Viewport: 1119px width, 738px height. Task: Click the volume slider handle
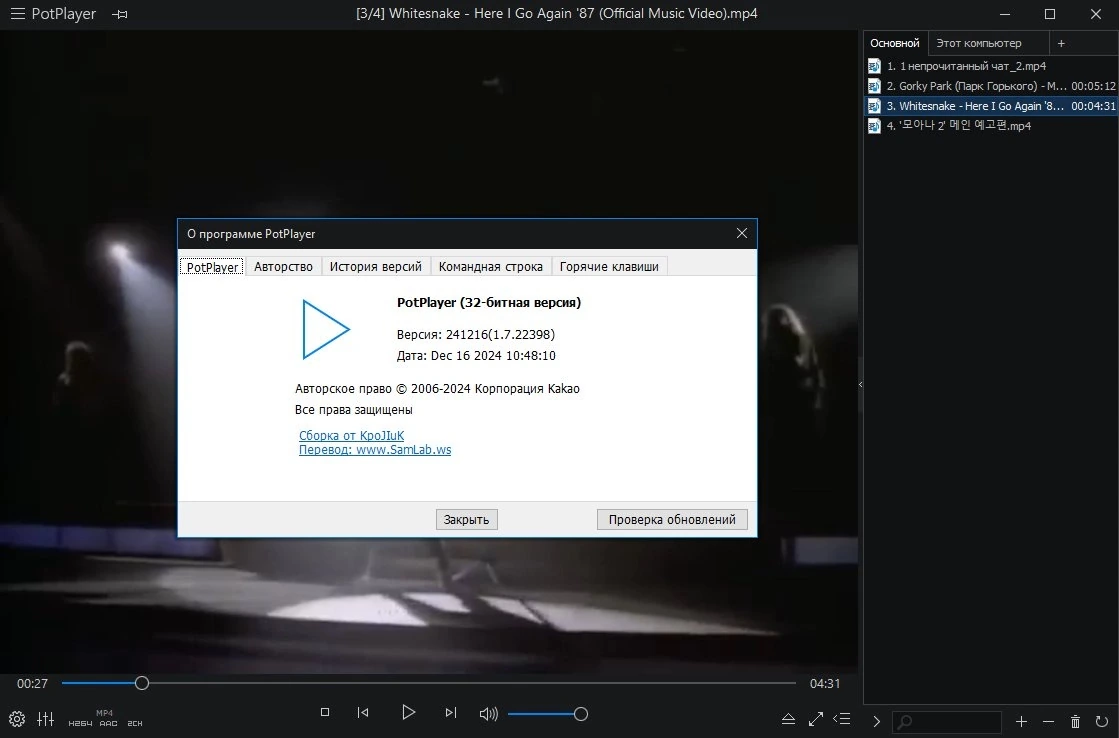point(581,714)
